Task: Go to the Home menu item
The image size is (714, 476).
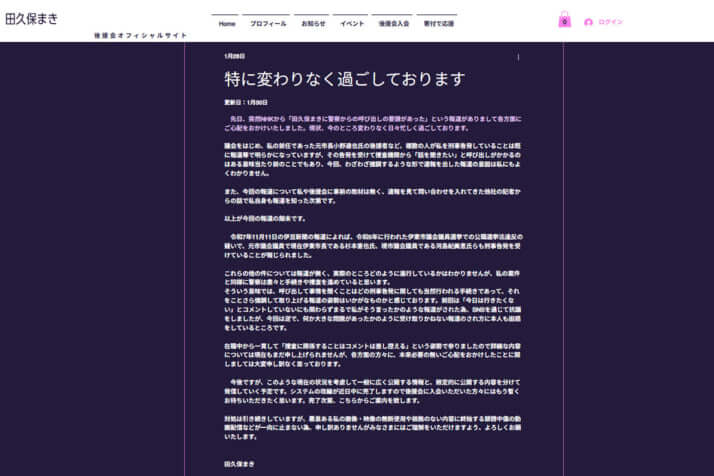Action: pyautogui.click(x=227, y=24)
